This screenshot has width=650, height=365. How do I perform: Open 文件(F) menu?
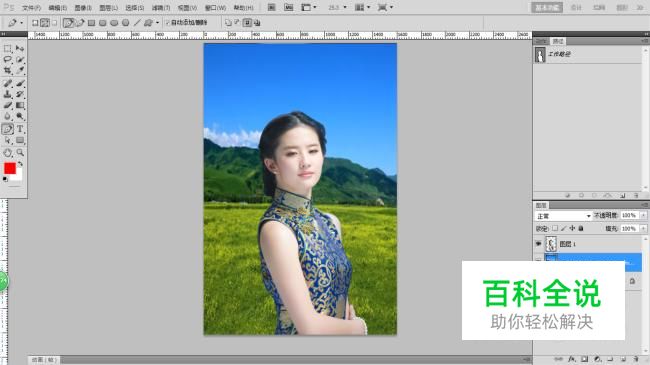coord(32,8)
